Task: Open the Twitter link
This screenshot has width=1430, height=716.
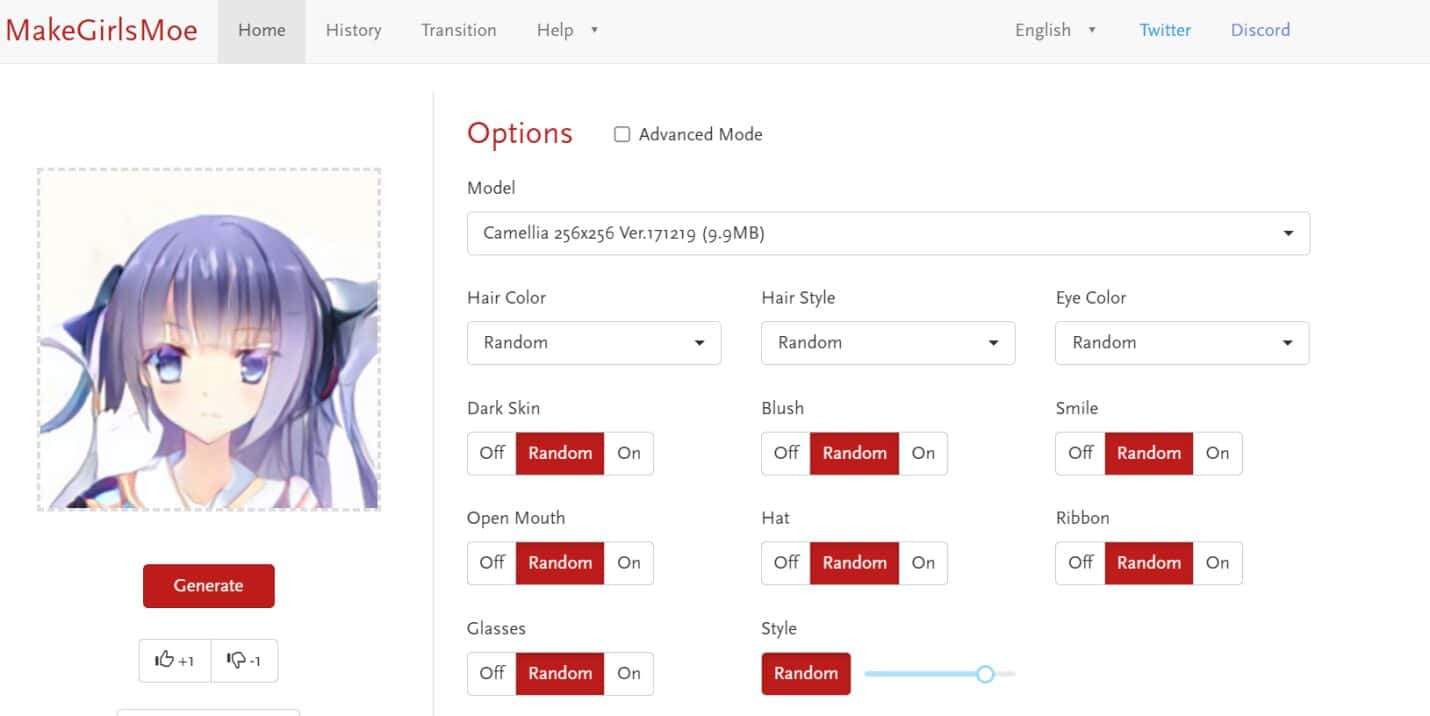Action: [x=1165, y=31]
